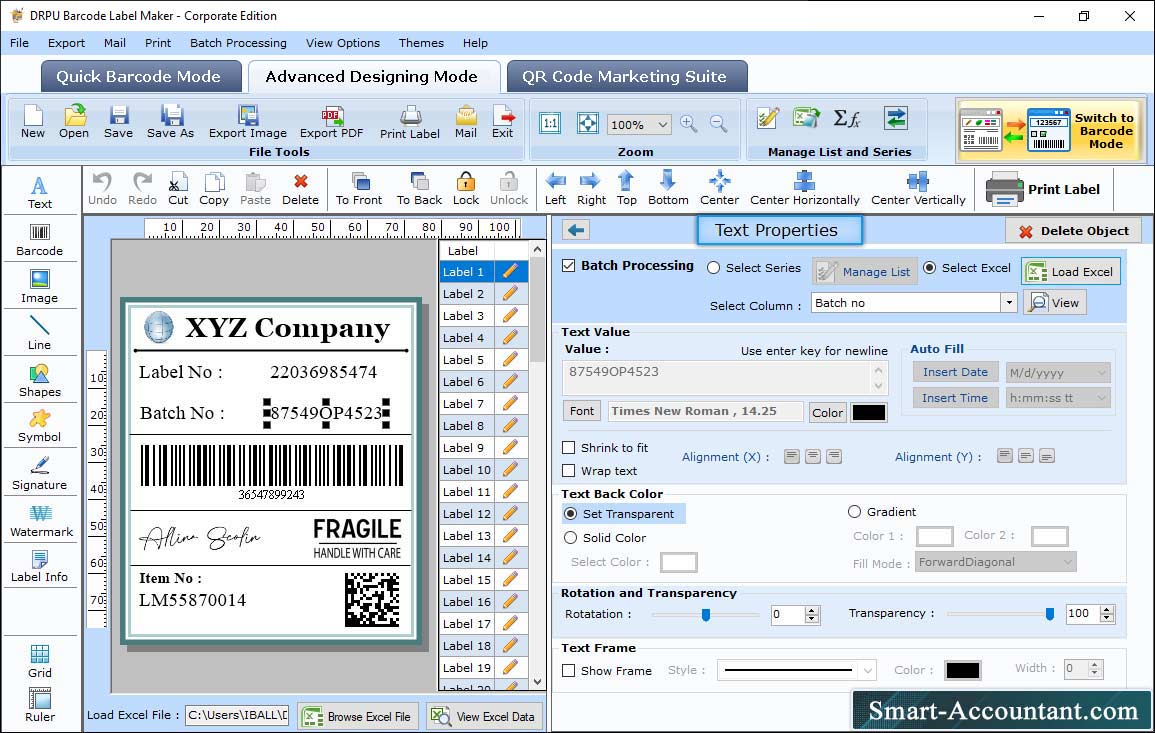Select the Select Series radio option
Image resolution: width=1155 pixels, height=733 pixels.
tap(713, 268)
